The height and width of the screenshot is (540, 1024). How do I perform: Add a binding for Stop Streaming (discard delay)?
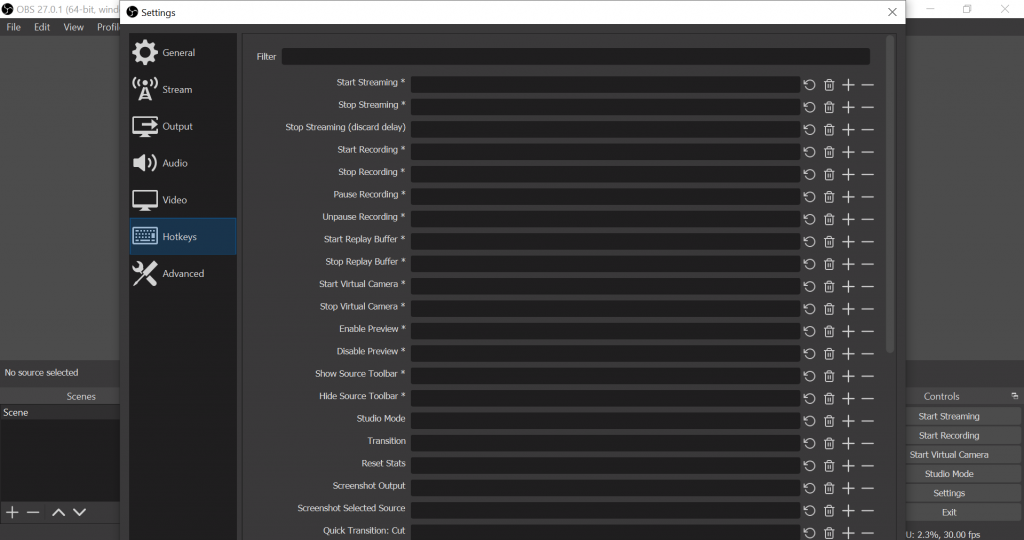[848, 130]
